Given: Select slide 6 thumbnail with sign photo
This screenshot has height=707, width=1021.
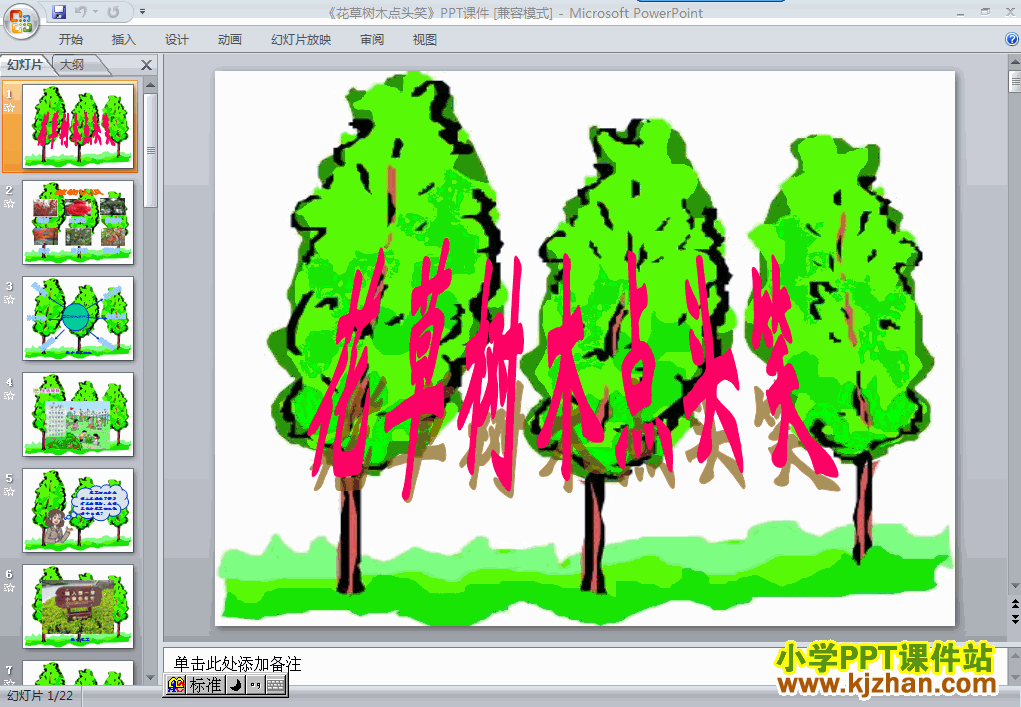Looking at the screenshot, I should (78, 606).
